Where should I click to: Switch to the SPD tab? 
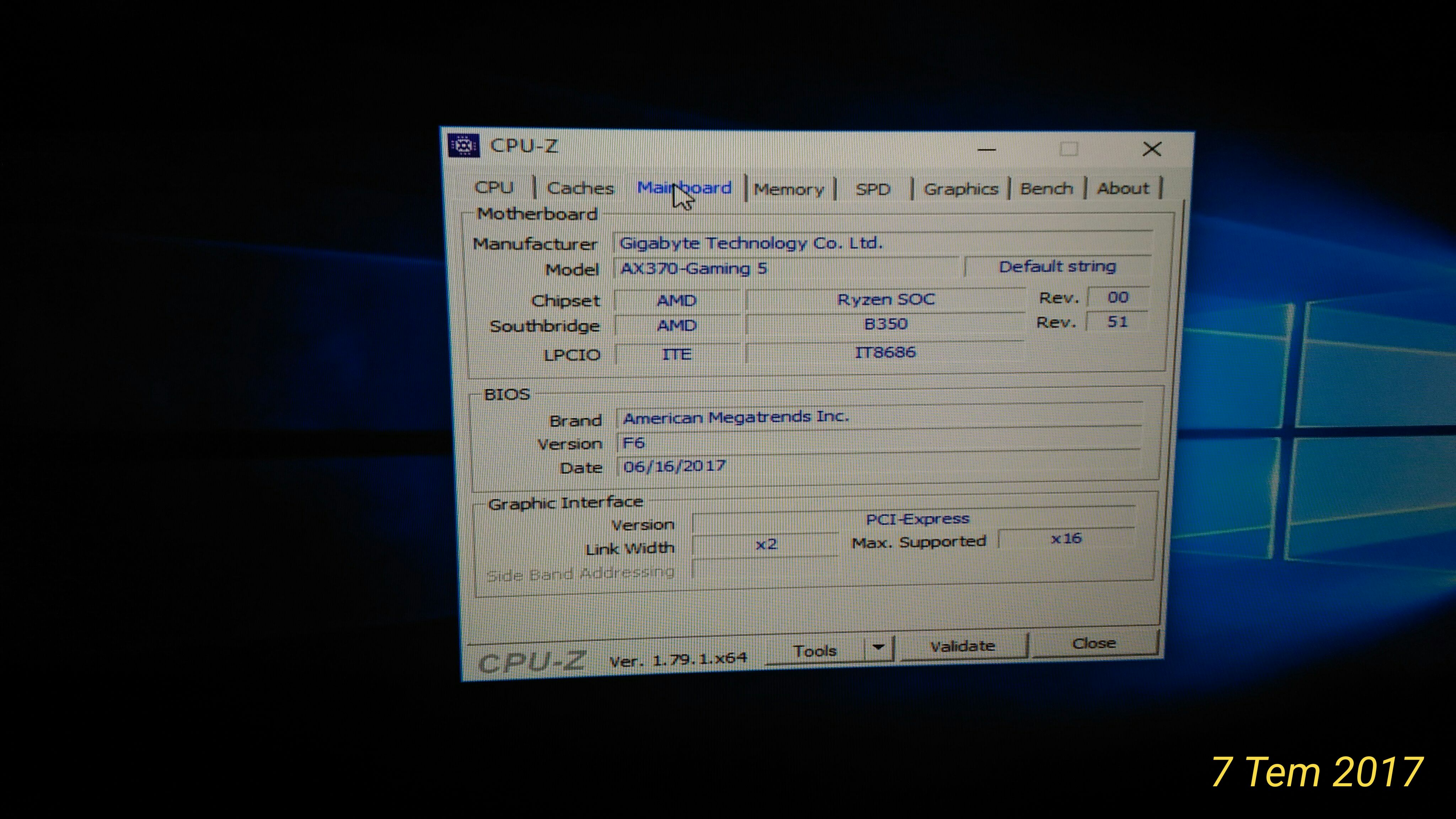[873, 189]
